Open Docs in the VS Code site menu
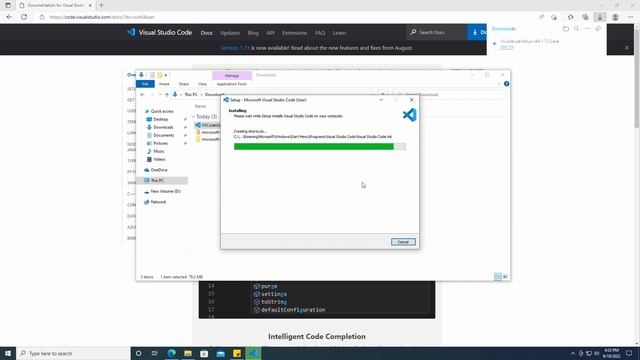The image size is (640, 360). tap(207, 33)
